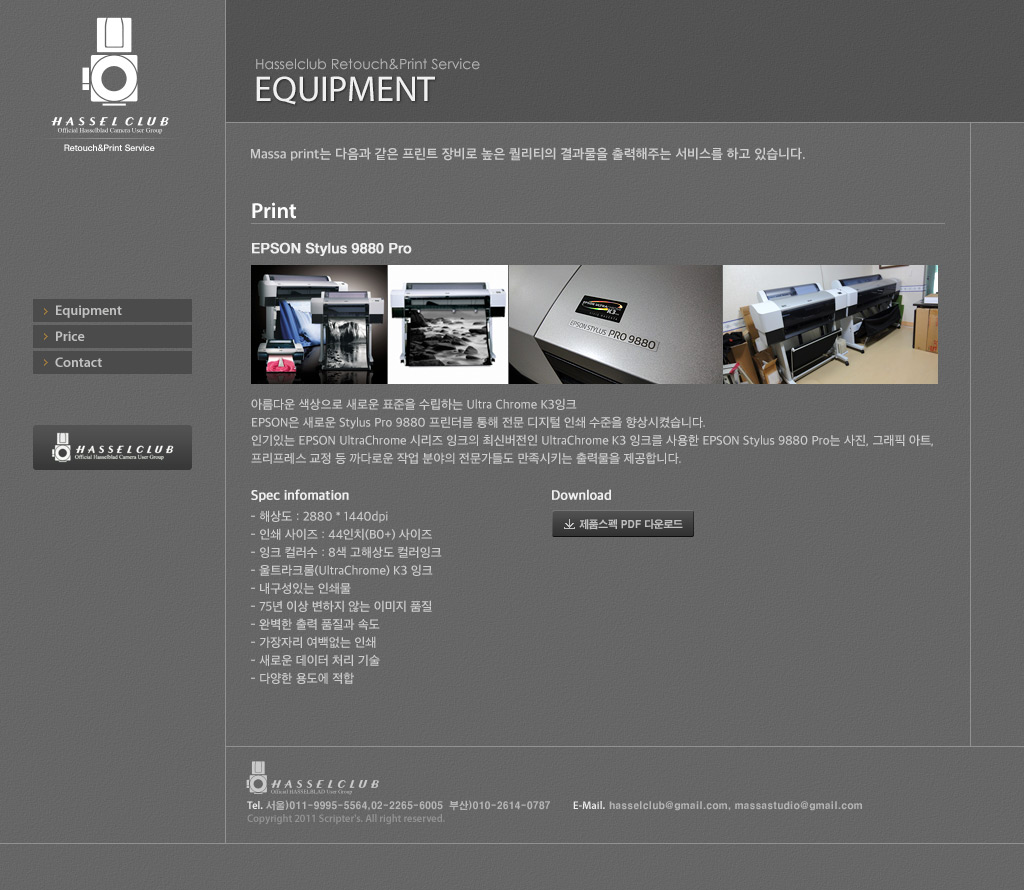This screenshot has height=890, width=1024.
Task: Click the Hasselclub logo in the footer
Action: coord(313,778)
